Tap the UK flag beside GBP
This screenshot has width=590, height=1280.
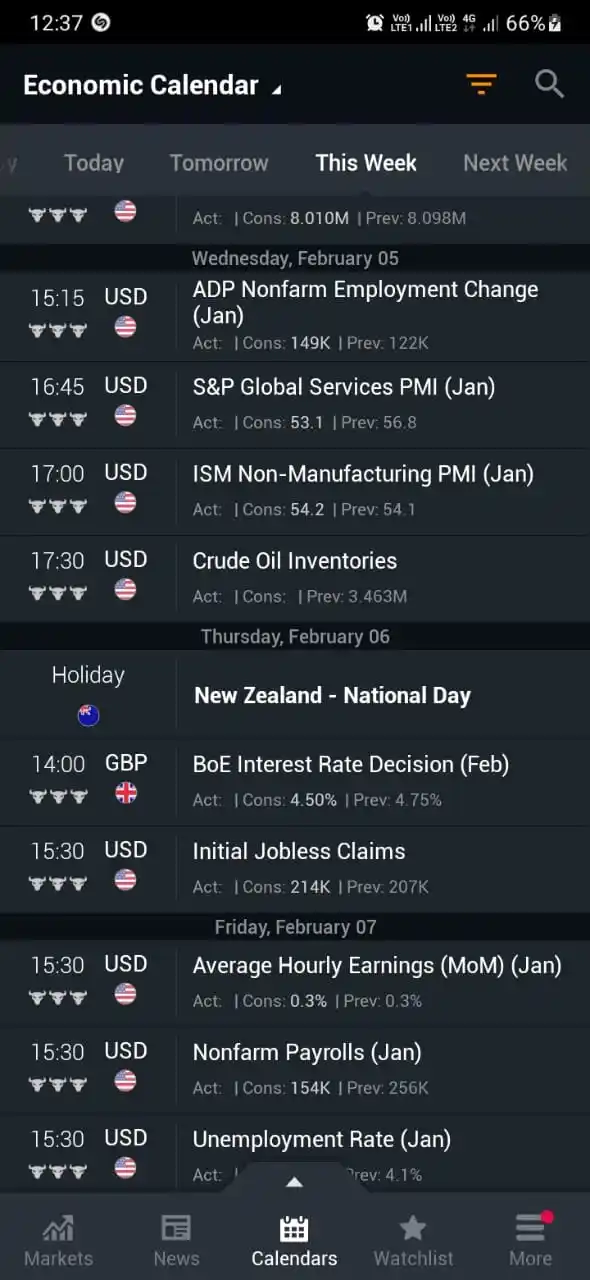click(126, 793)
